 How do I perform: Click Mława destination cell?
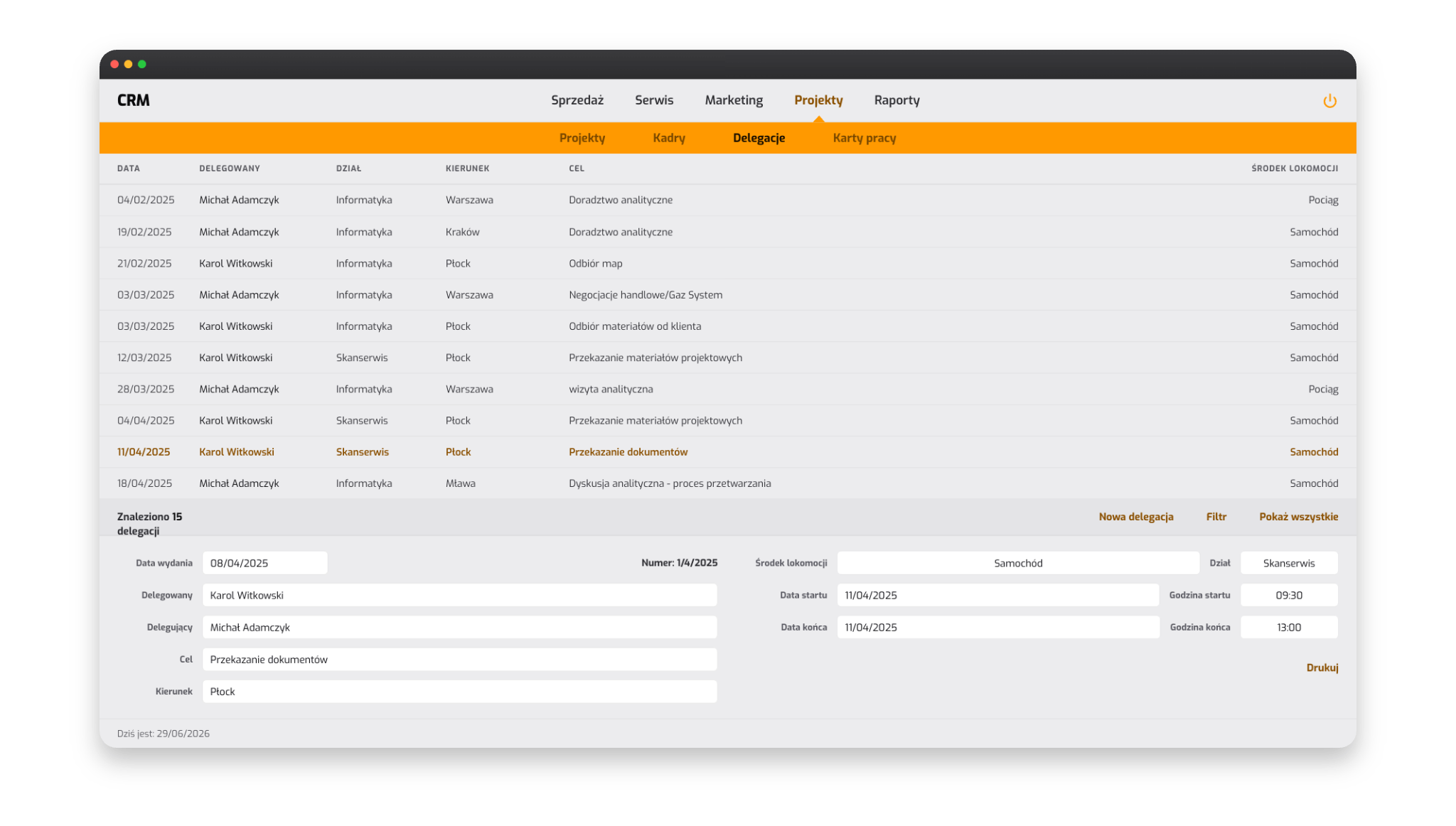[461, 483]
